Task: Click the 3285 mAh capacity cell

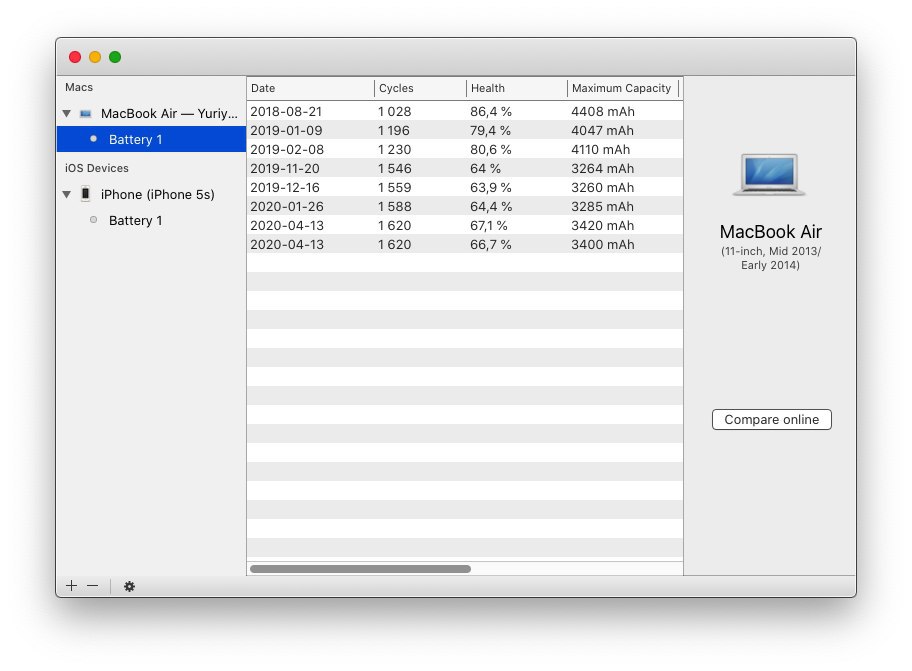Action: 602,206
